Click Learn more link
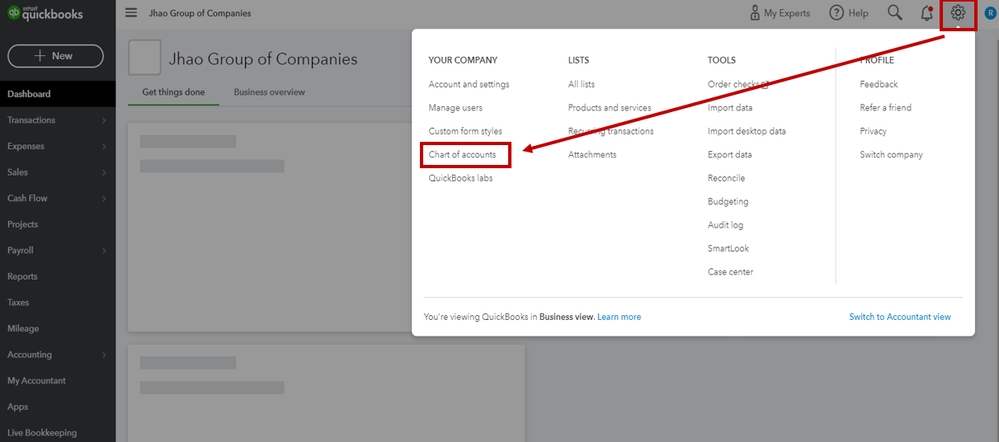This screenshot has height=442, width=999. click(619, 317)
